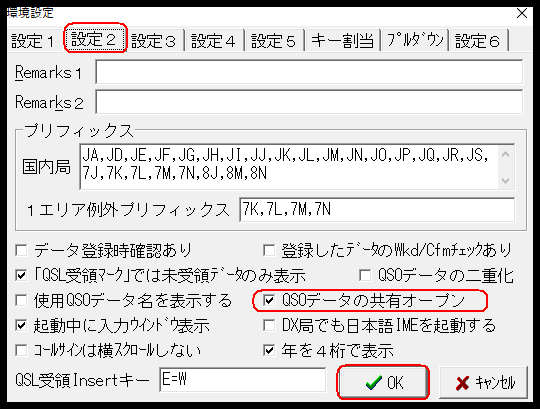
Task: Open the キー割当 tab
Action: 342,41
